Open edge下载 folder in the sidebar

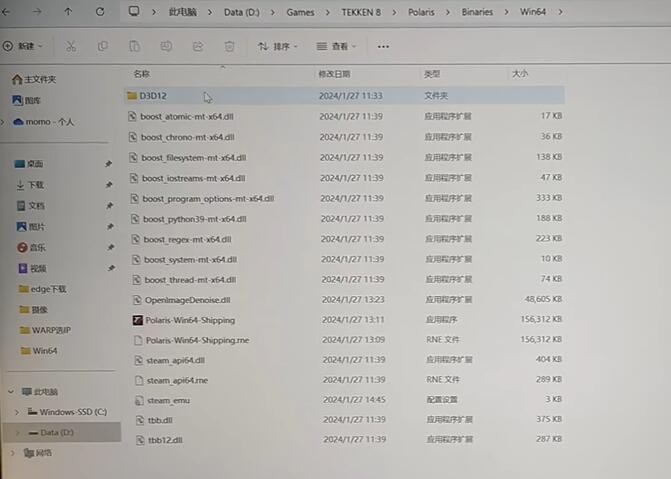coord(42,289)
